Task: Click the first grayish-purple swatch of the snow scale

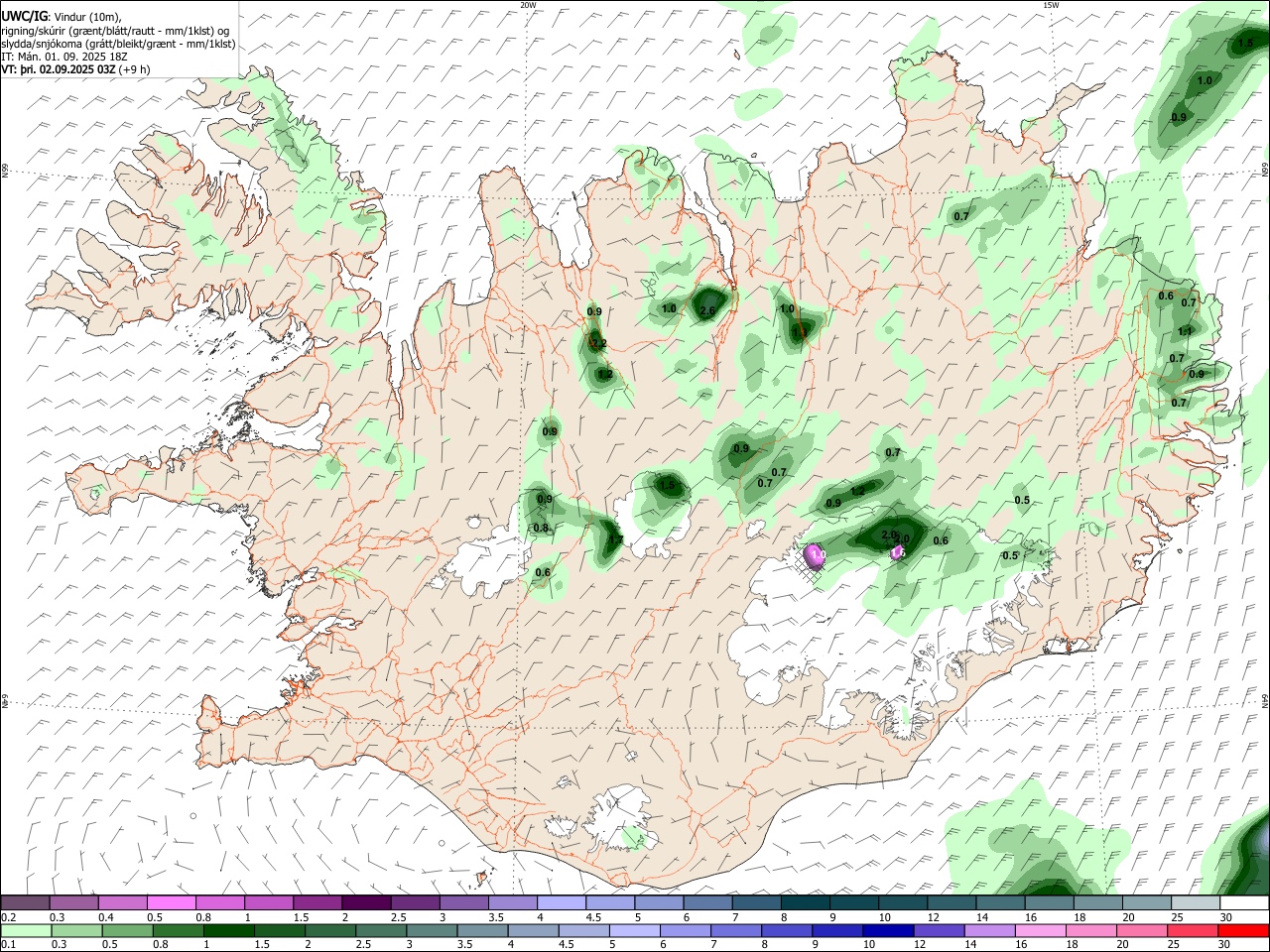Action: [x=25, y=902]
